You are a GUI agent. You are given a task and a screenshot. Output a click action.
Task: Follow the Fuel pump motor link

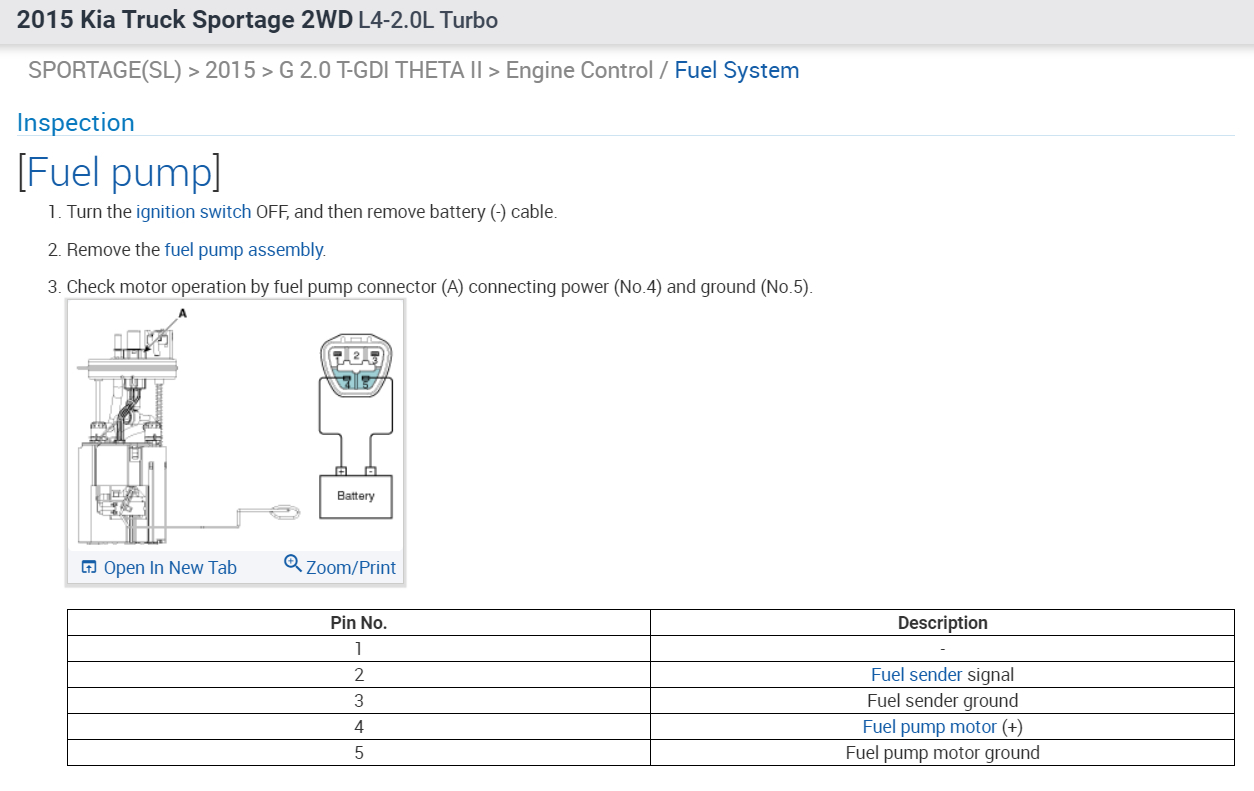point(930,727)
